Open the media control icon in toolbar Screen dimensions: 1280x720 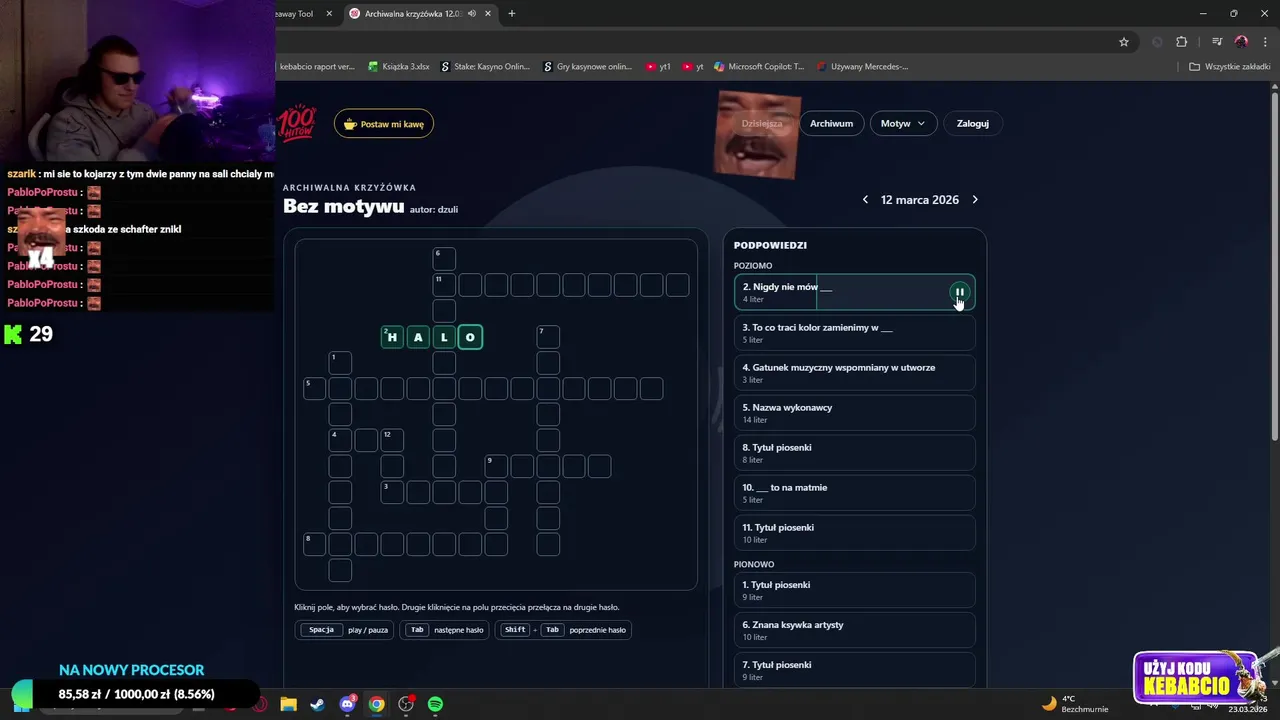(1217, 42)
